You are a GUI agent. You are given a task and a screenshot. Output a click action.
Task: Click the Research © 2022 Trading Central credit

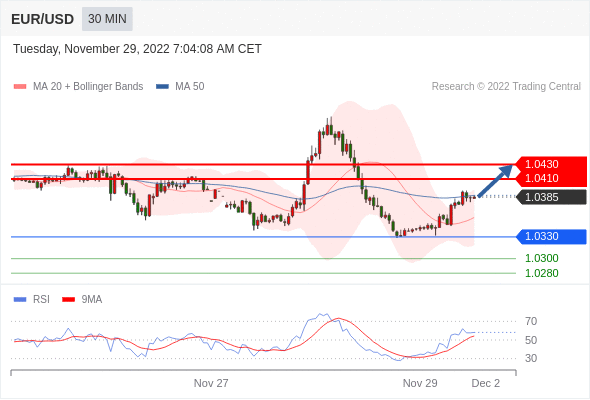click(506, 87)
